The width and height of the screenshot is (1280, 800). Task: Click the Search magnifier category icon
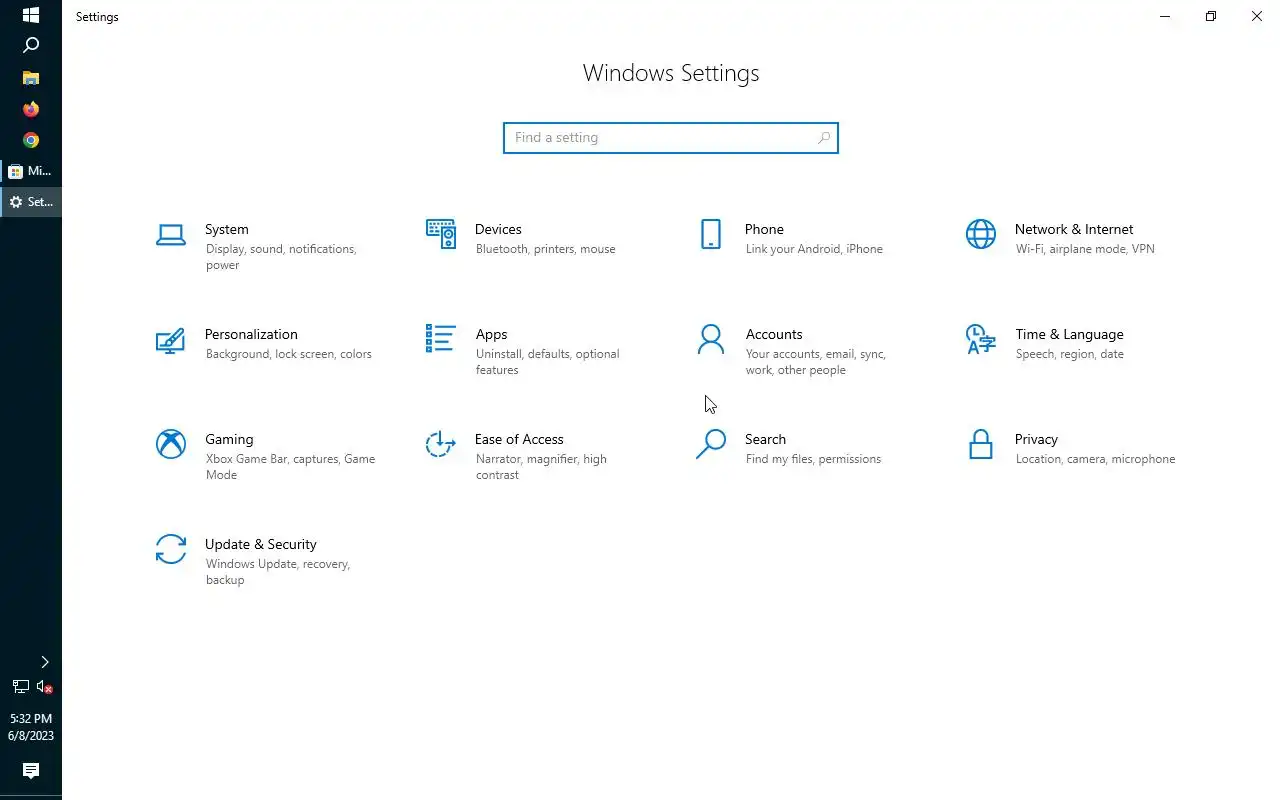click(x=711, y=444)
